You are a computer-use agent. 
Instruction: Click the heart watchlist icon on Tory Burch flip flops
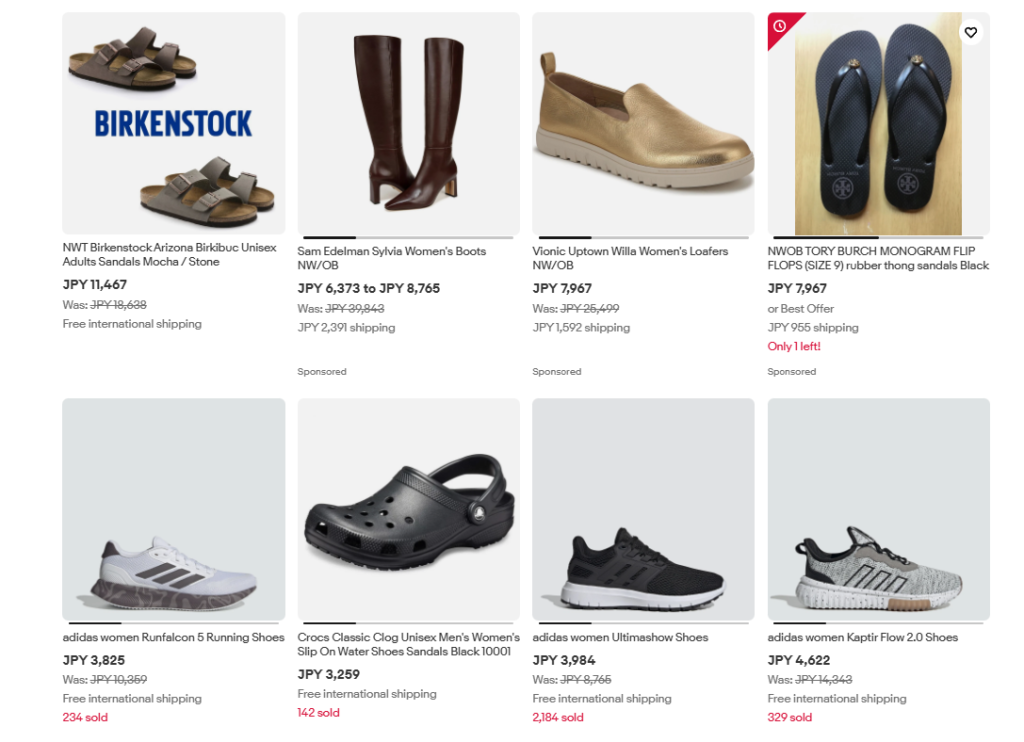coord(971,32)
